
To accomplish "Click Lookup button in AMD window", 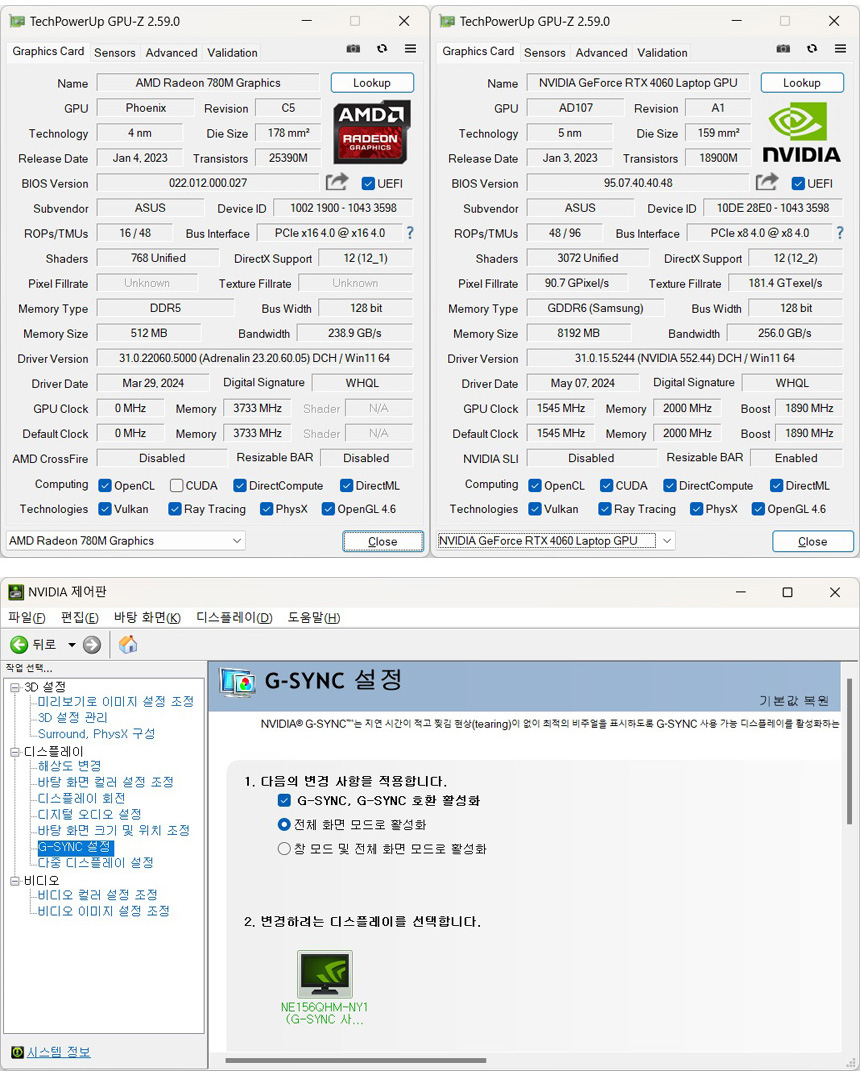I will click(x=372, y=83).
